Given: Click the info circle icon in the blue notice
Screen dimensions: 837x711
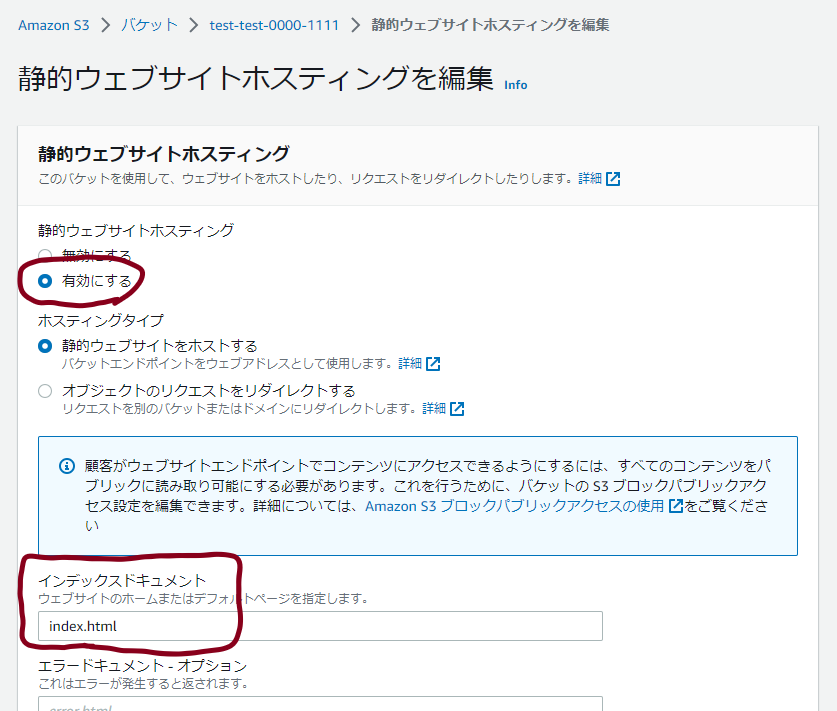Looking at the screenshot, I should [67, 466].
